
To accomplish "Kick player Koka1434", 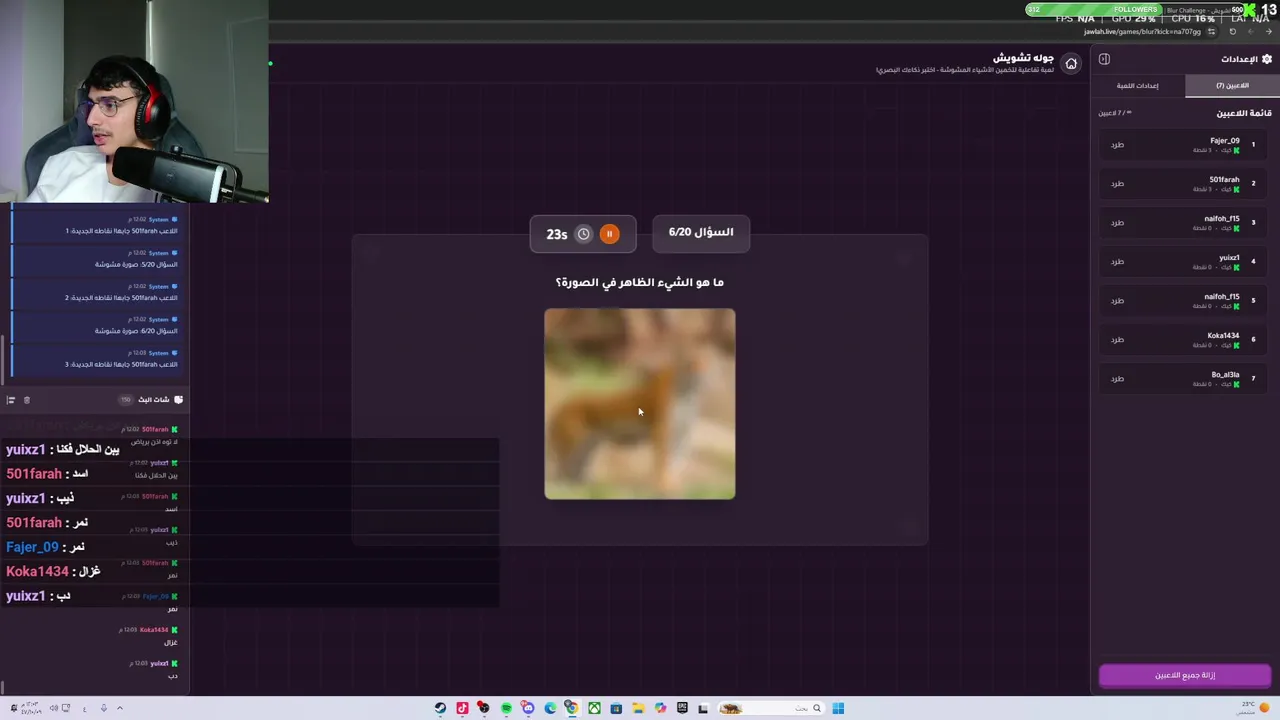I will click(x=1117, y=340).
